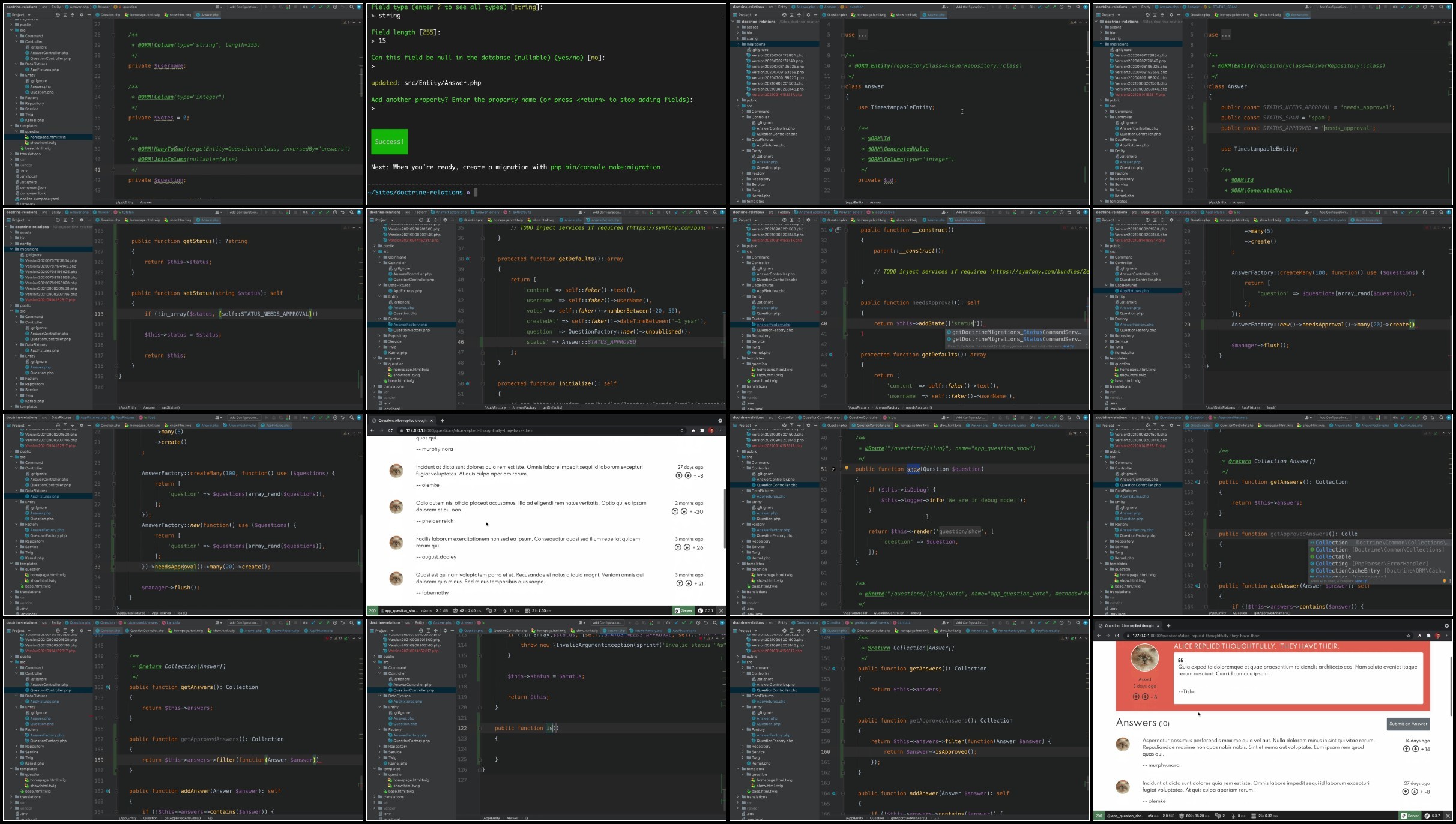Click green 200 status, fabernathy answer browser frame

[x=372, y=610]
